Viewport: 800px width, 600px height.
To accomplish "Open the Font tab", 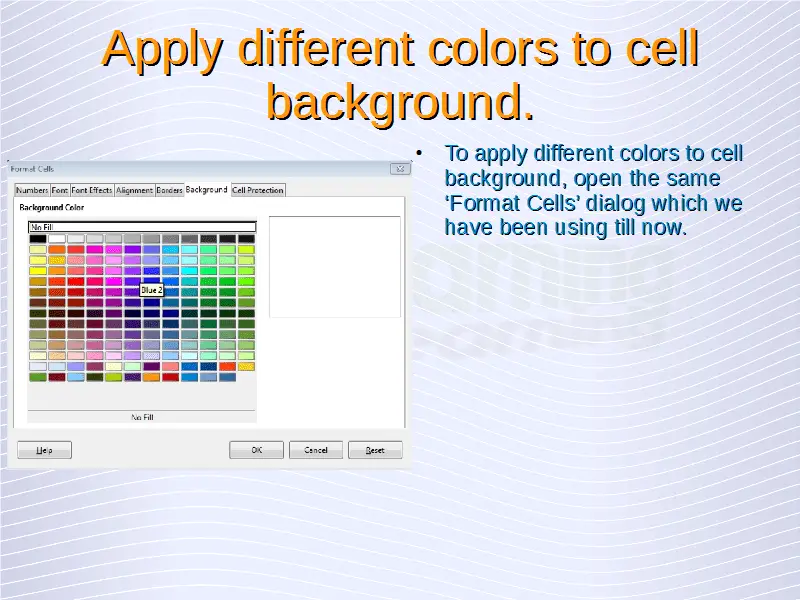I will point(60,190).
